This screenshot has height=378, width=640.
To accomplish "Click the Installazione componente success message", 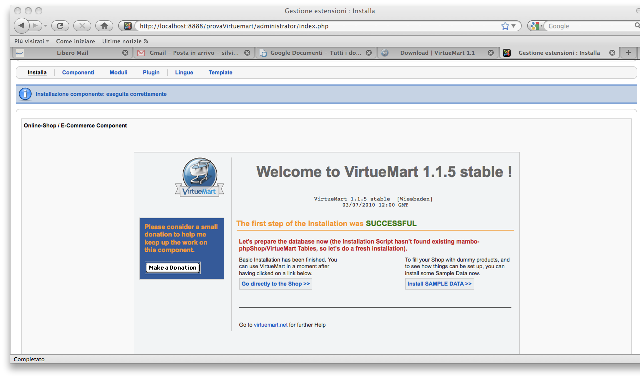I will 101,94.
